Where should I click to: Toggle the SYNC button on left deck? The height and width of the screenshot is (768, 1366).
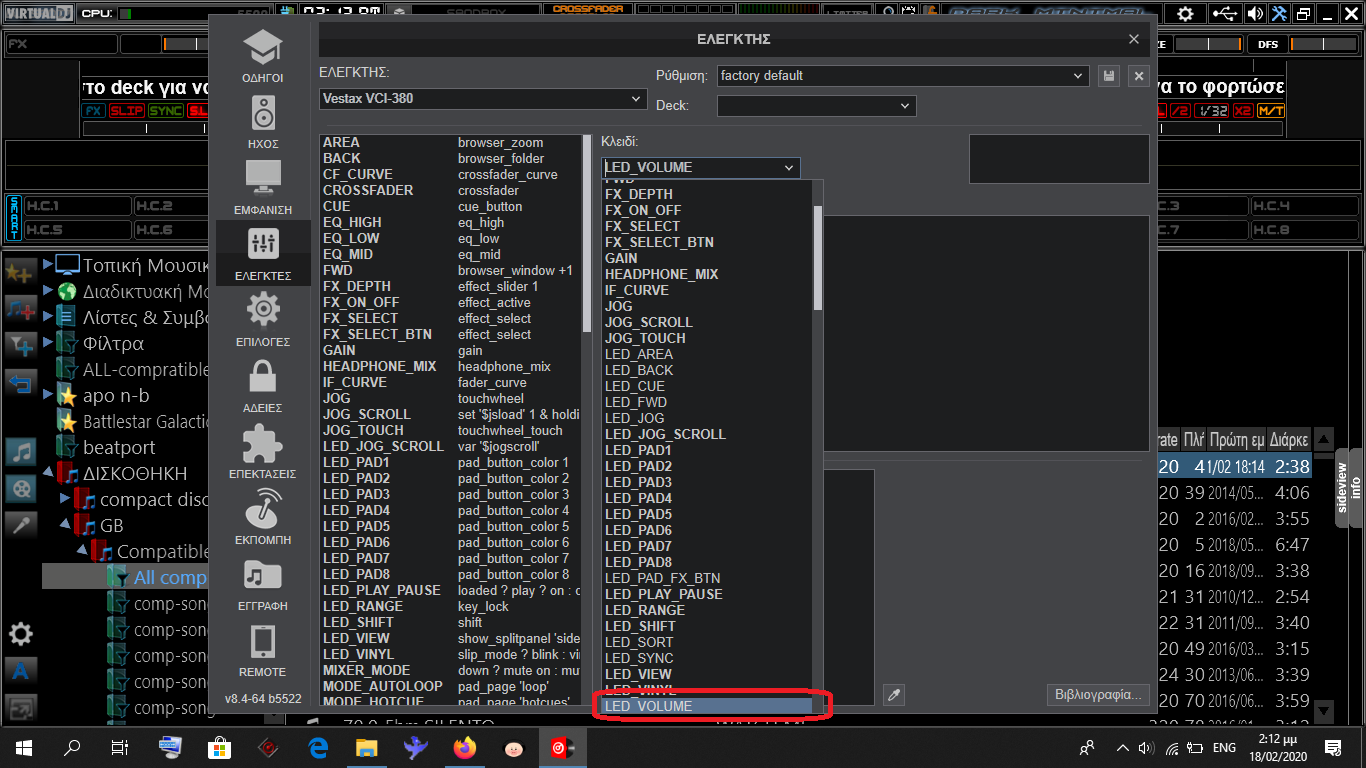click(165, 111)
